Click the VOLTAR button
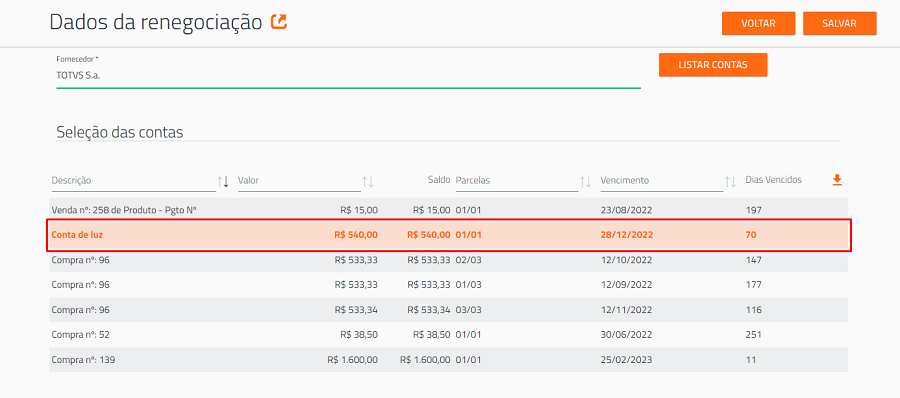The image size is (900, 398). click(x=758, y=24)
